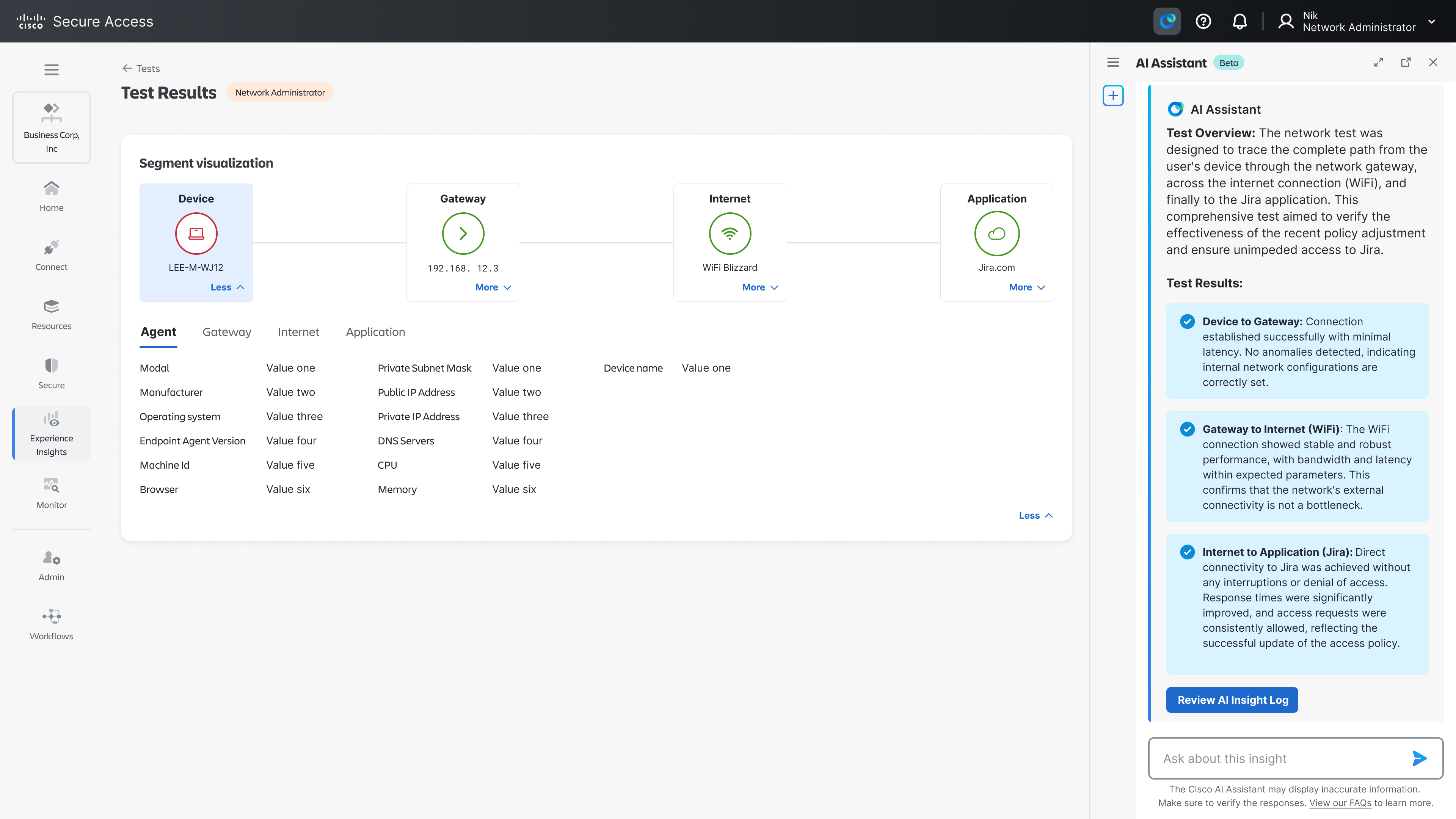
Task: Toggle the left navigation hamburger menu
Action: (52, 69)
